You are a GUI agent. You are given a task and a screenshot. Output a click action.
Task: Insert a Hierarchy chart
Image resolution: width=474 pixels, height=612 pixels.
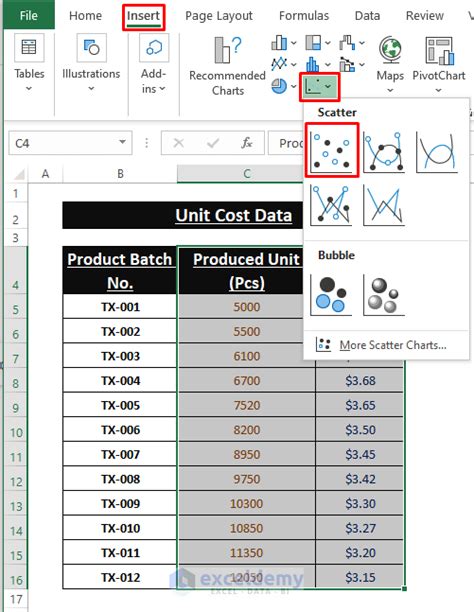[313, 43]
